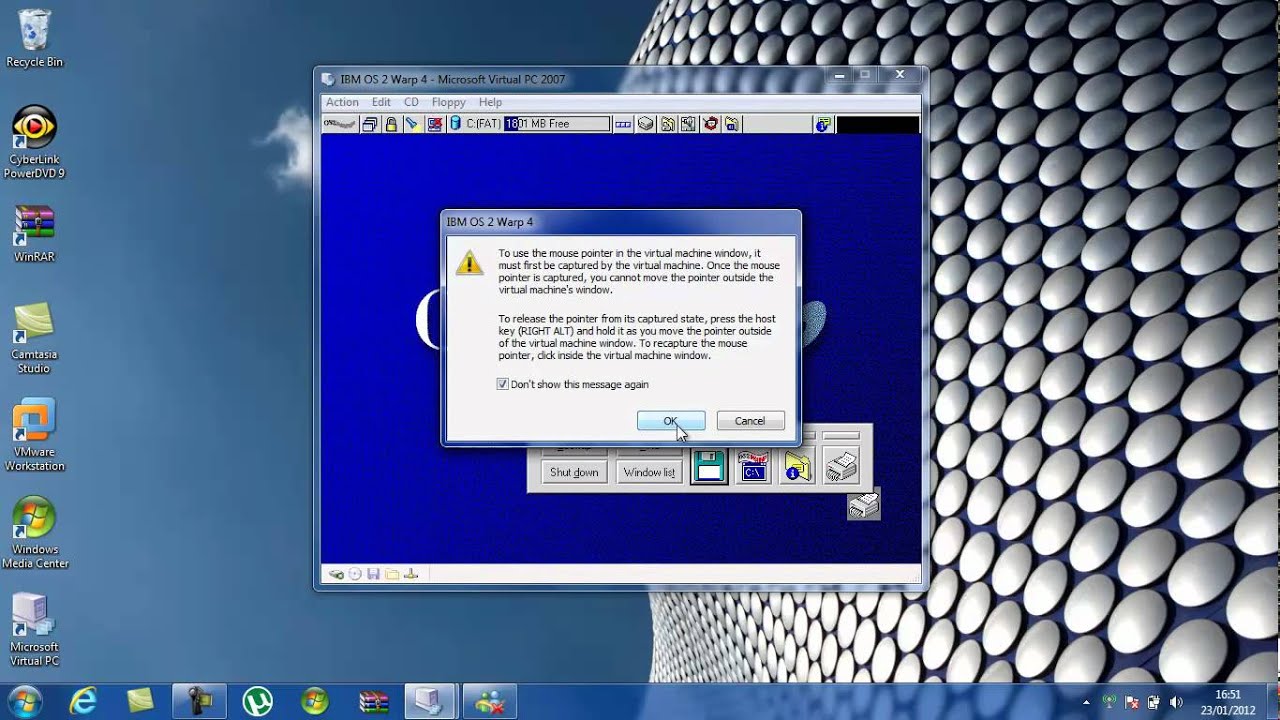Open the printer icon on LaunchPad

pyautogui.click(x=841, y=467)
